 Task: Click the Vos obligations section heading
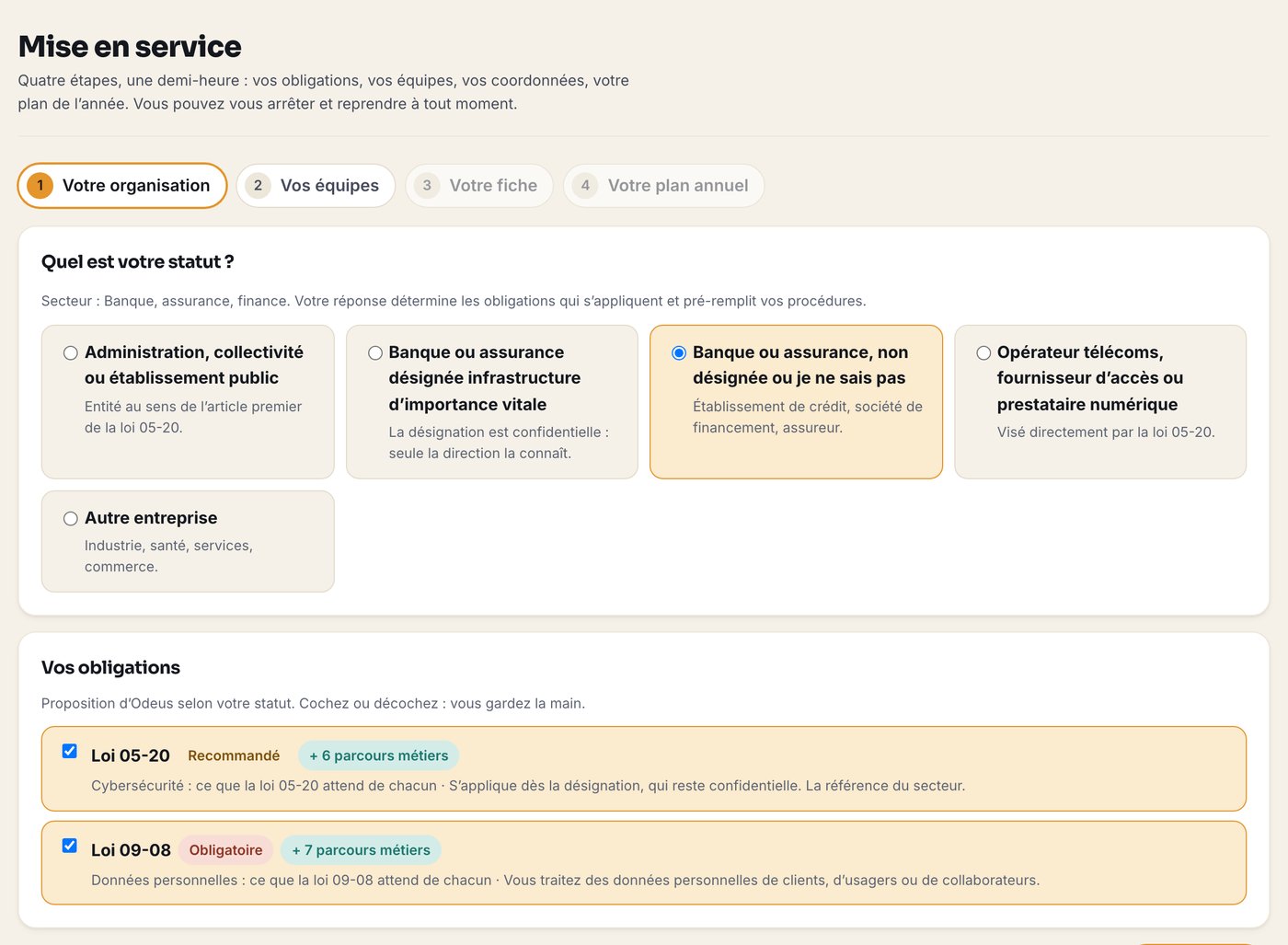coord(110,667)
